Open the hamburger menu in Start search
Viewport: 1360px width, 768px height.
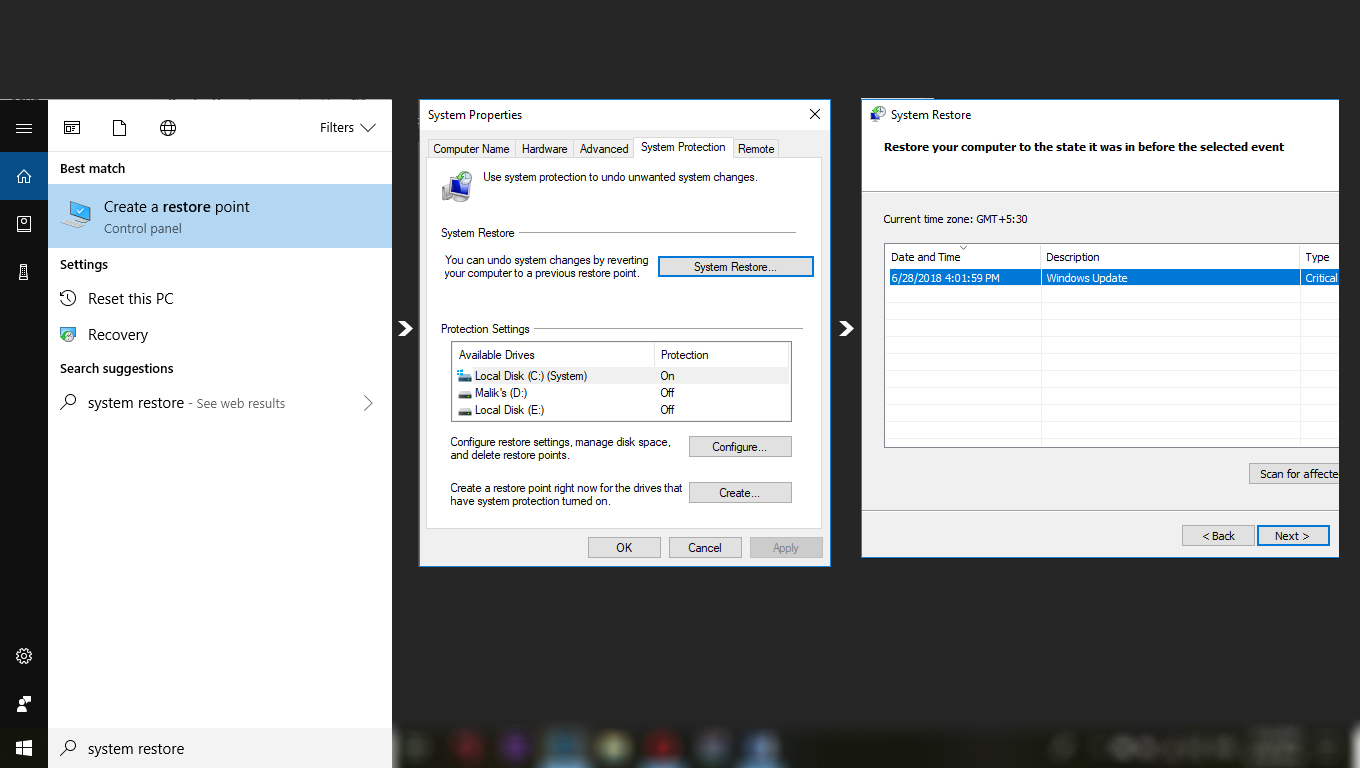click(x=24, y=128)
